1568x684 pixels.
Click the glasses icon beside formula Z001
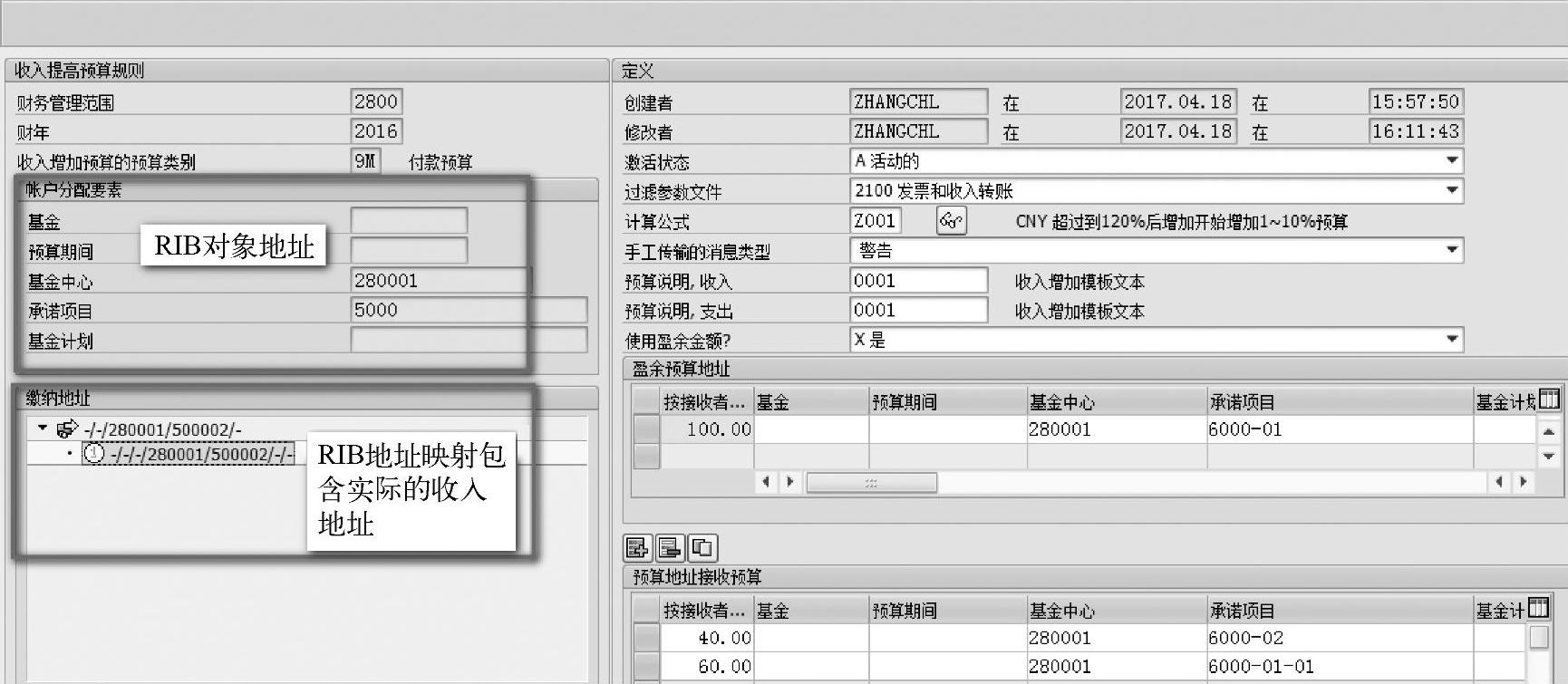point(950,221)
